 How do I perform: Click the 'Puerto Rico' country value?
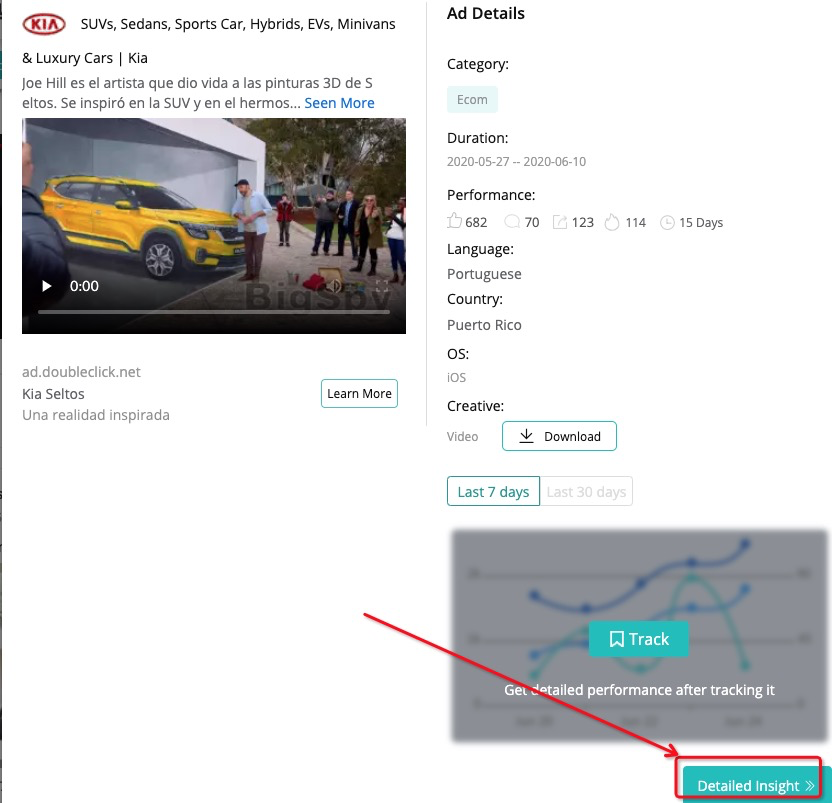484,325
